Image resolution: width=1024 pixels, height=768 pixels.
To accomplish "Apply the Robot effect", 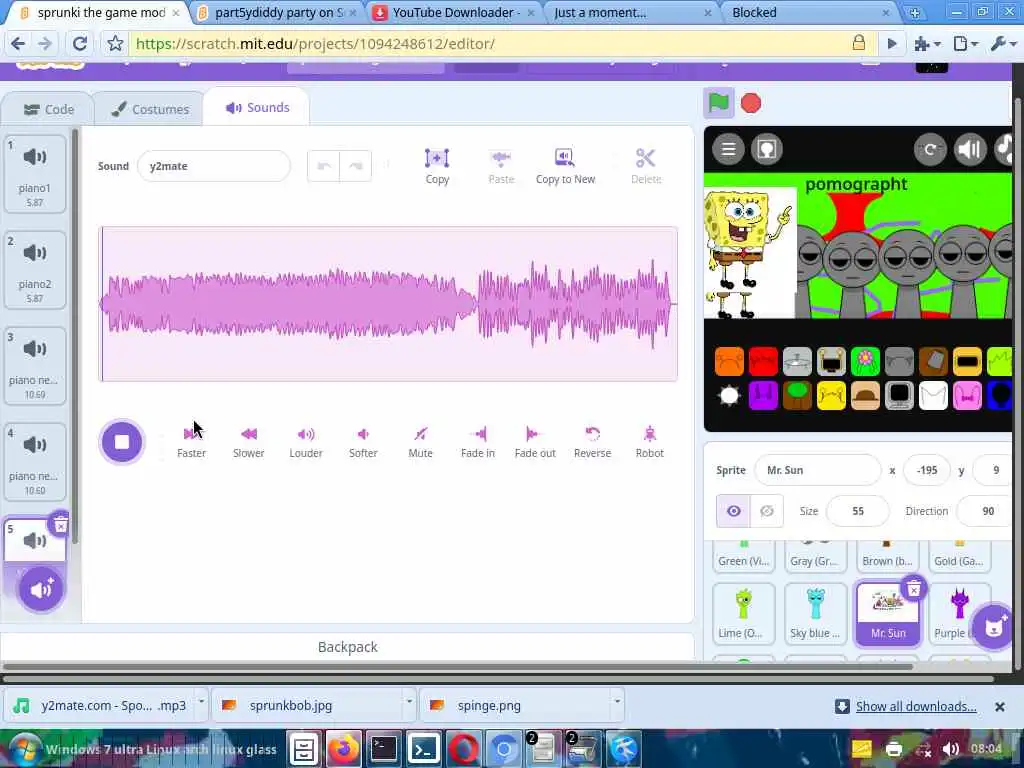I will click(650, 442).
